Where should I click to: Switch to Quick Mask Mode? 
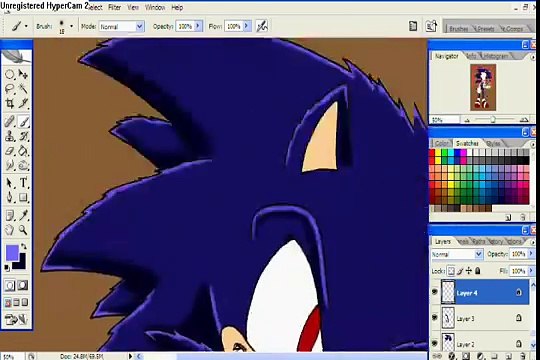click(23, 285)
